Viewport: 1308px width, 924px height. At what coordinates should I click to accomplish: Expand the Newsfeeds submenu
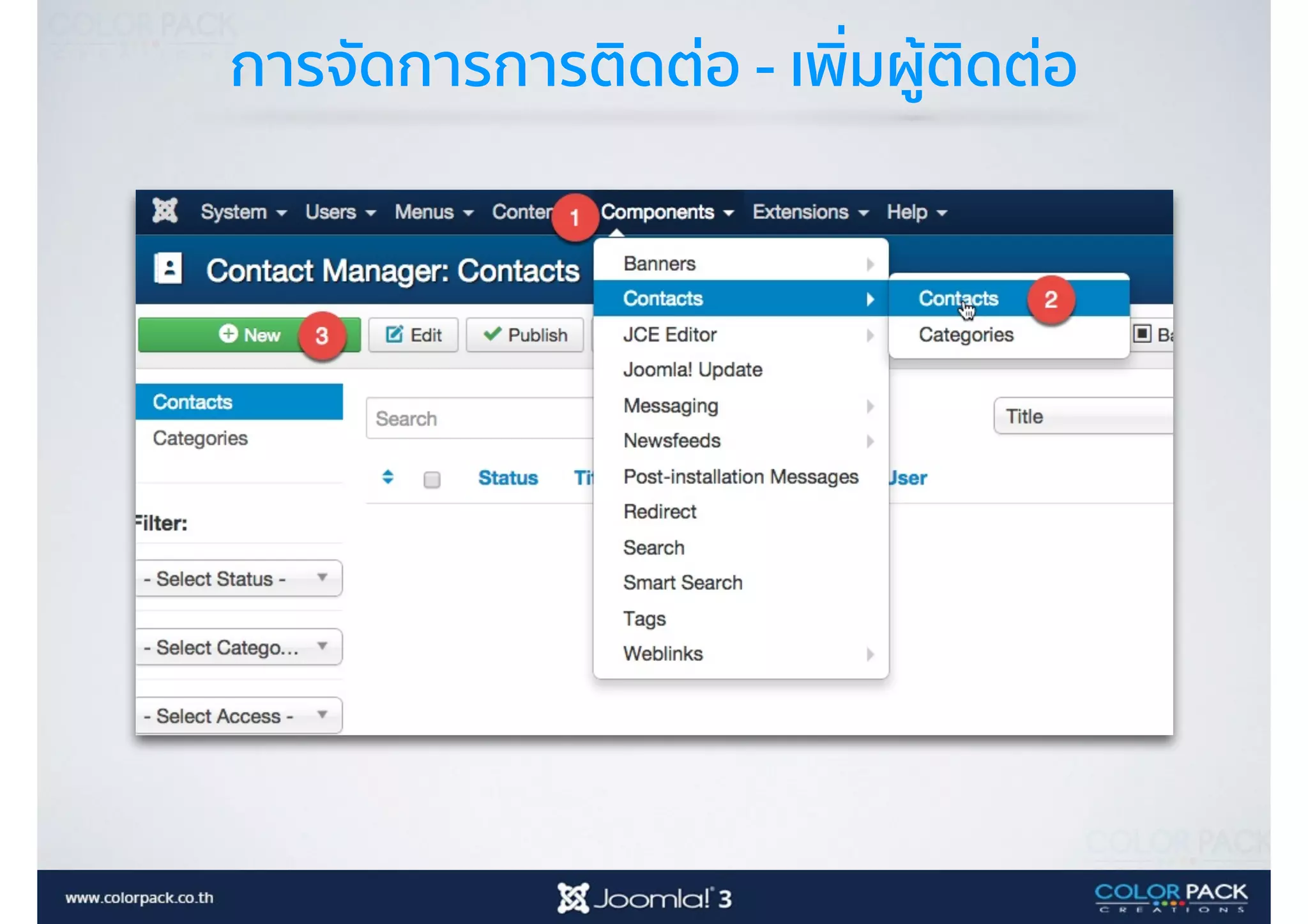[x=741, y=441]
